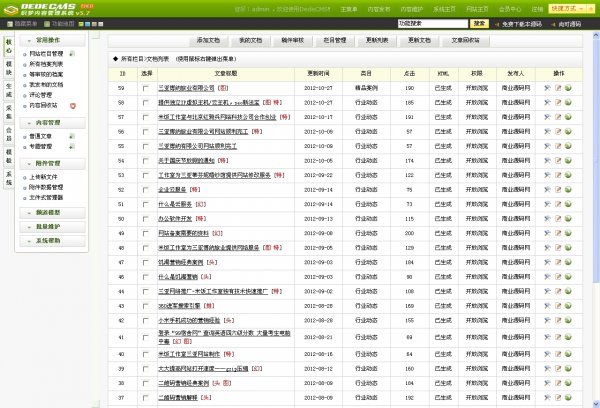This screenshot has height=408, width=600.
Task: Click small add icon beside 普通文章
Action: 72,136
